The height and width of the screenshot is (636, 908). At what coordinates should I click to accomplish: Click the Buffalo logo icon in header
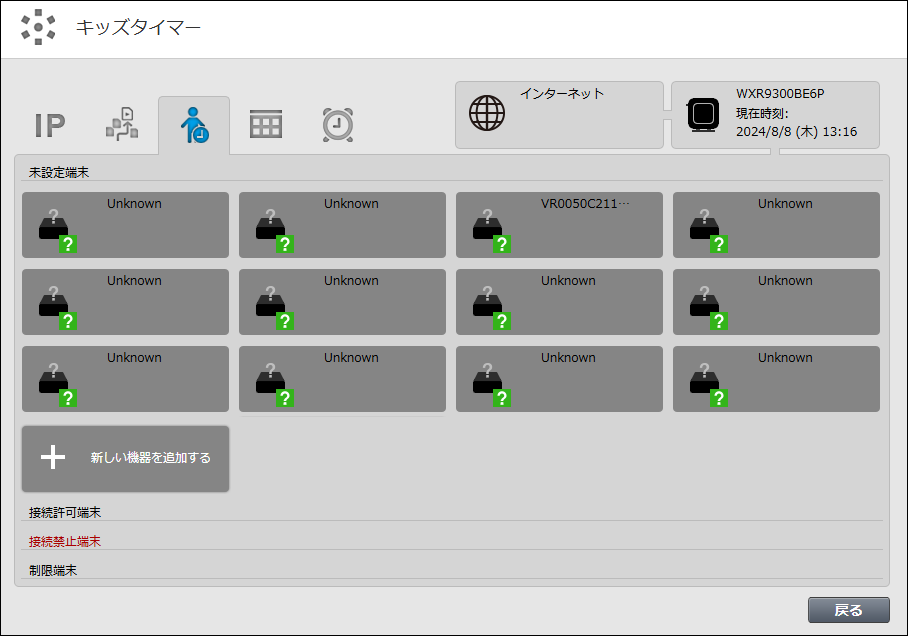coord(38,27)
